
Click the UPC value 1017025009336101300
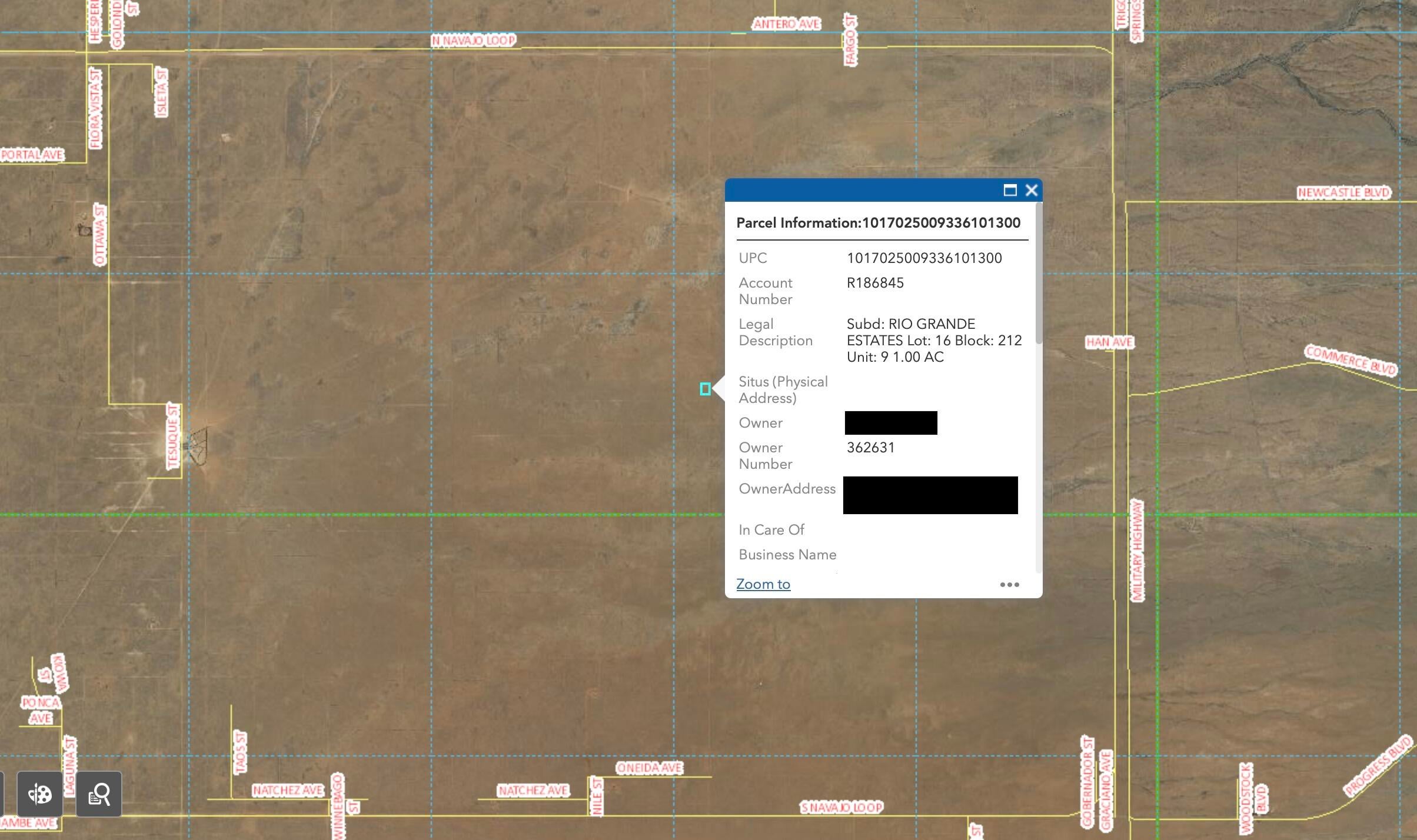924,258
